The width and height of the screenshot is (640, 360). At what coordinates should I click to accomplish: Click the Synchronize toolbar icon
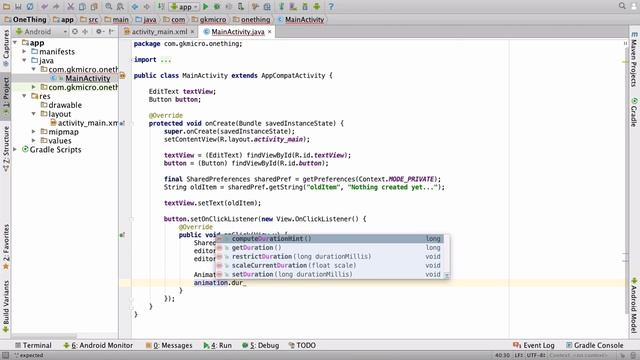click(30, 7)
